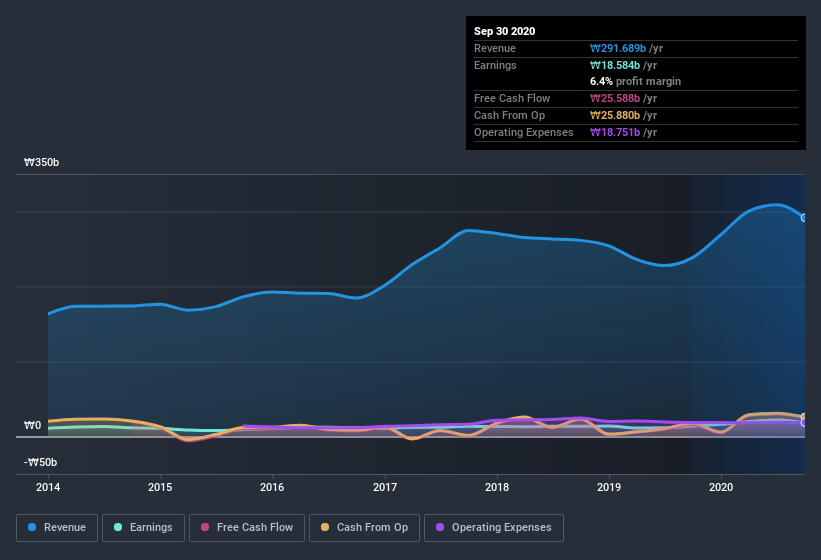
Task: Click the teal Earnings legend dot
Action: (x=119, y=527)
